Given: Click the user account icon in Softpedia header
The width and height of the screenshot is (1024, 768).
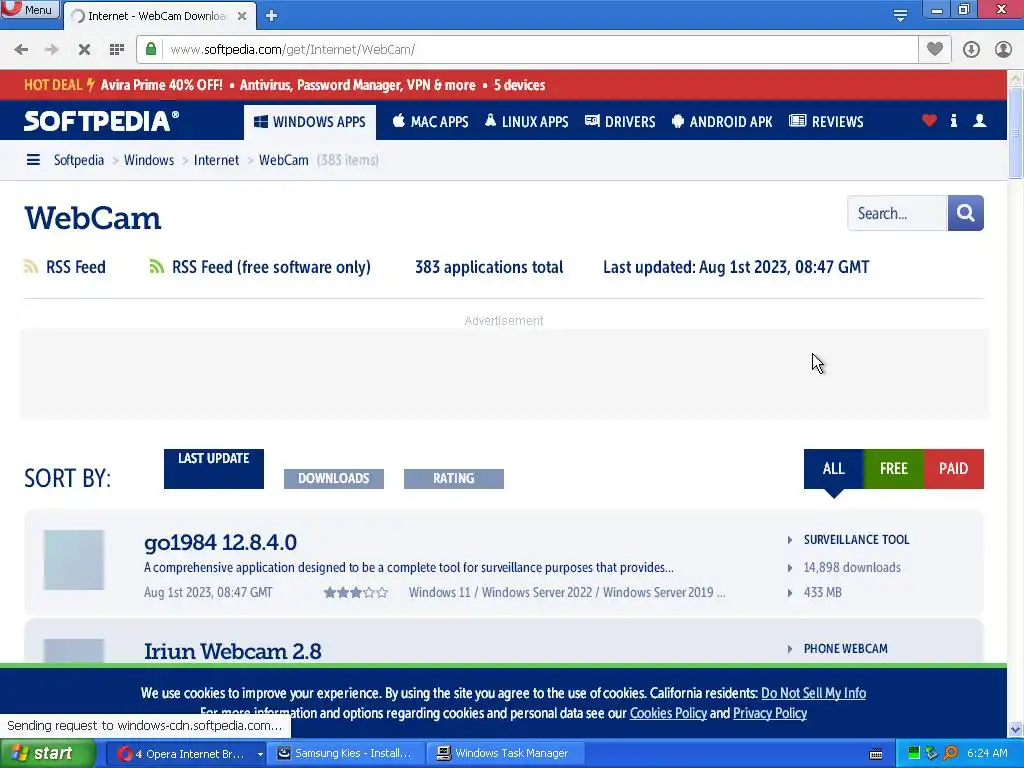Looking at the screenshot, I should (x=980, y=120).
